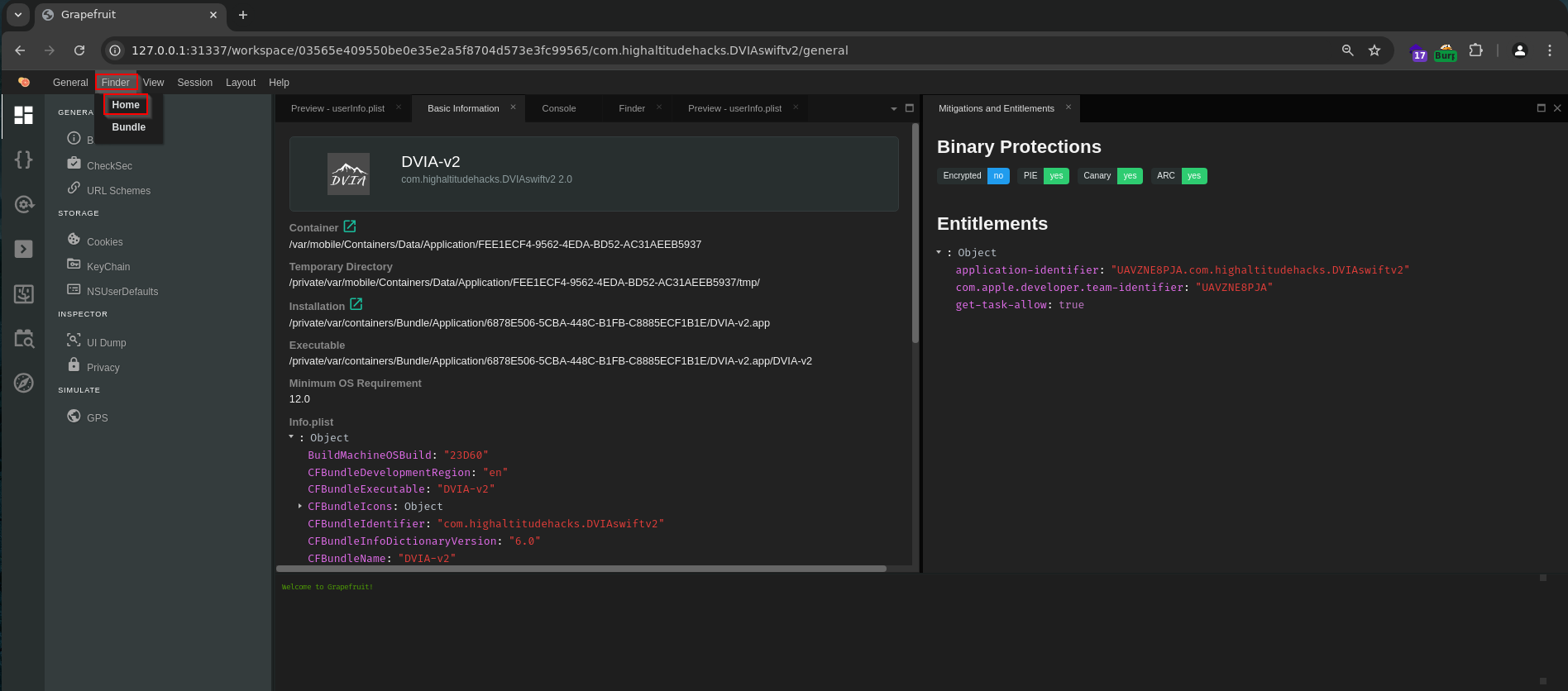Select the curly braces icon in the activity bar
The image size is (1568, 691).
tap(24, 160)
